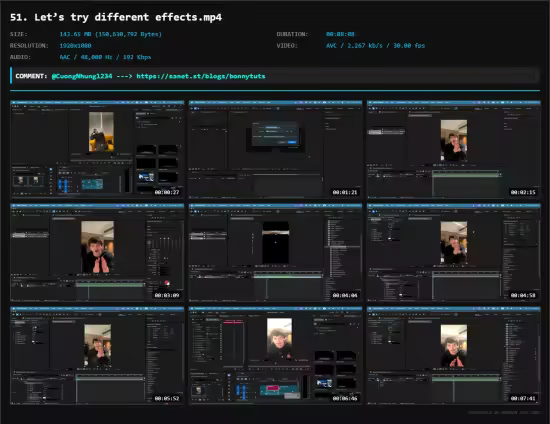Select the frame thumbnail stamped 00:03:09
Image resolution: width=550 pixels, height=424 pixels.
(x=97, y=253)
